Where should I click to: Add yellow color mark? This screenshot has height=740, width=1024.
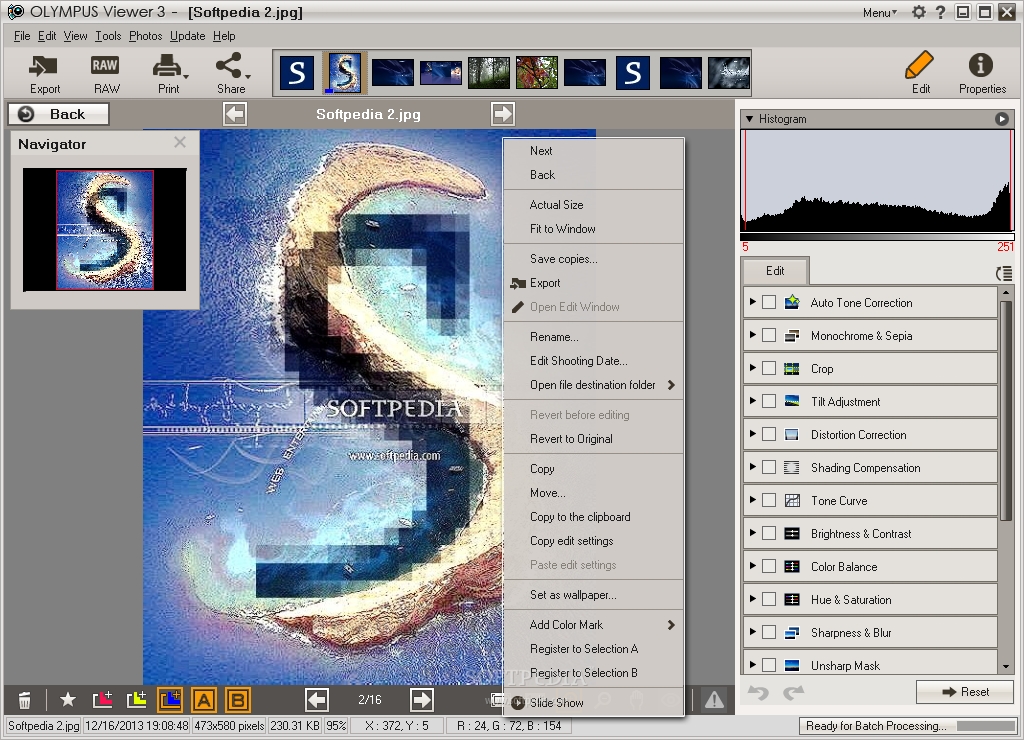point(136,700)
